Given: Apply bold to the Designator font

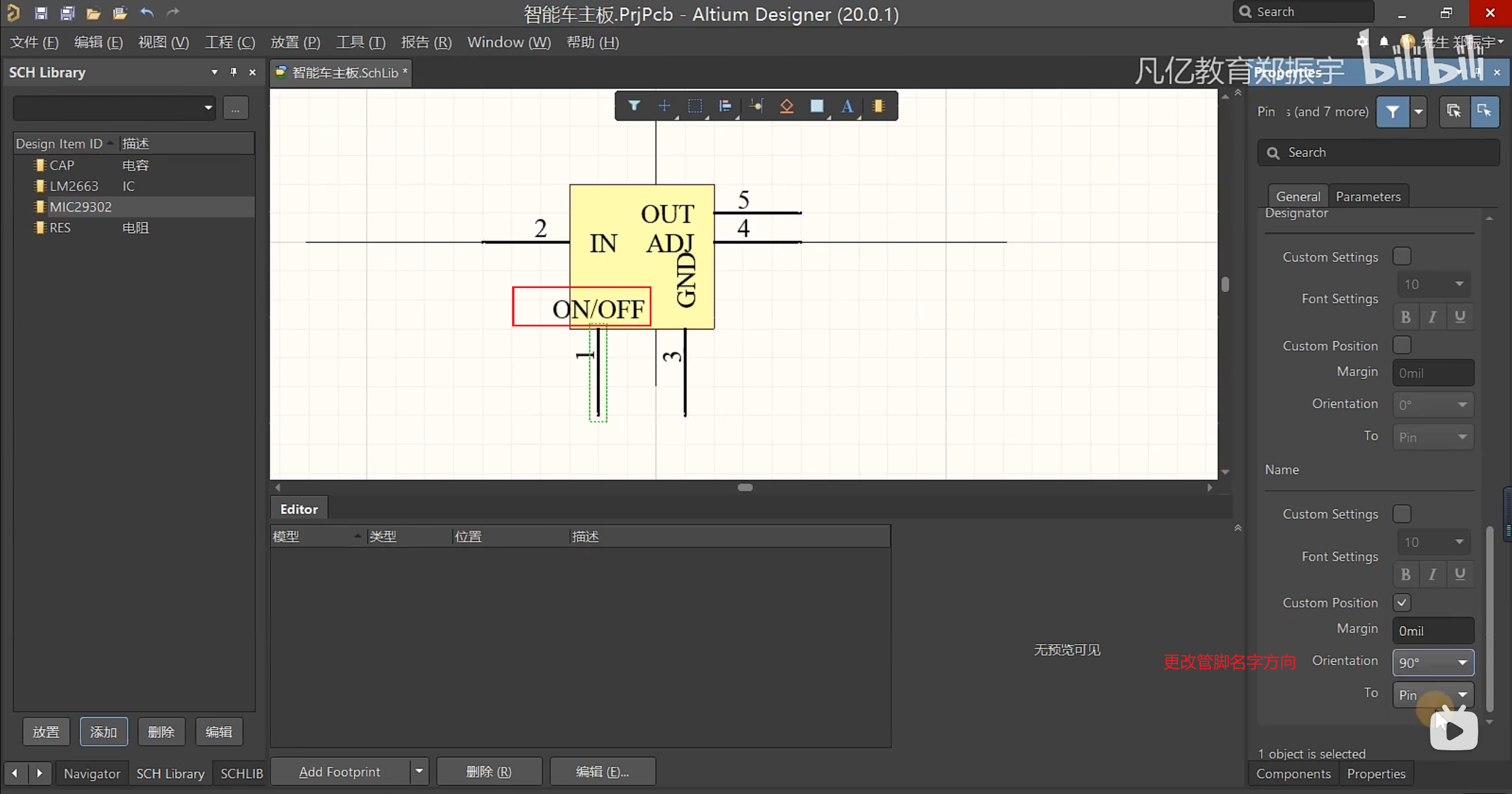Looking at the screenshot, I should click(1405, 317).
